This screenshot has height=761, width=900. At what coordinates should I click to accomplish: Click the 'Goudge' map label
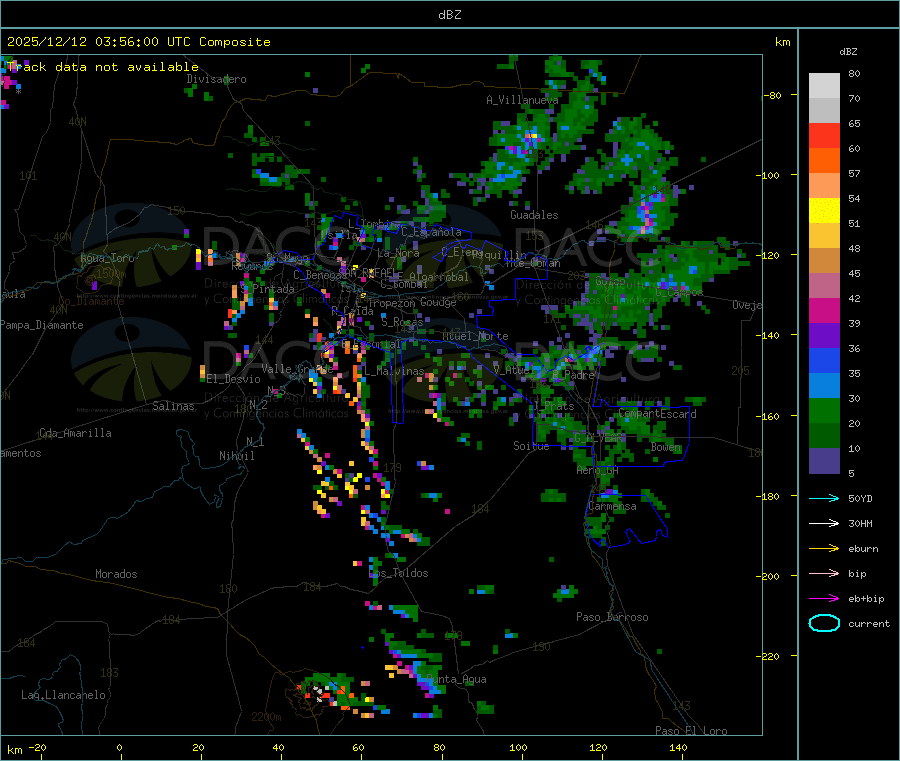[x=438, y=302]
